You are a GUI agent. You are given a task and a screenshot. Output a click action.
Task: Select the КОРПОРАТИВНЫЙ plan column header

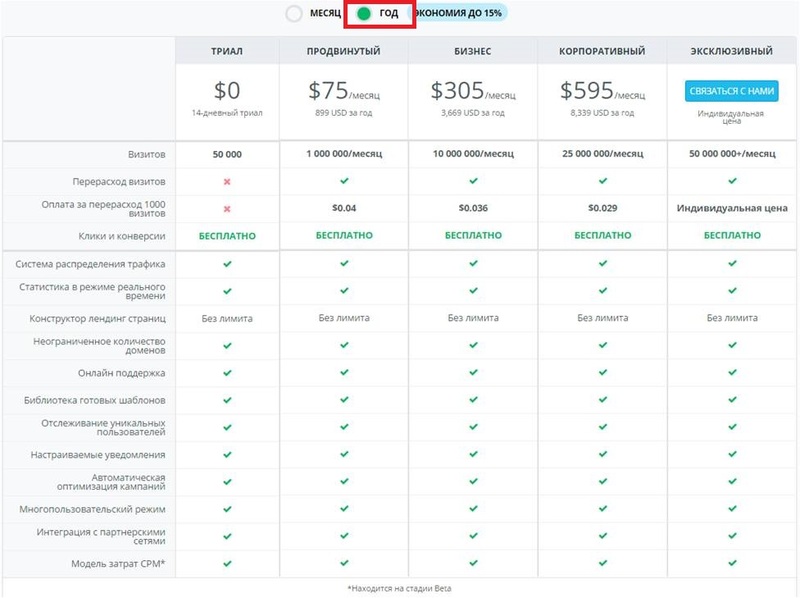(x=602, y=51)
